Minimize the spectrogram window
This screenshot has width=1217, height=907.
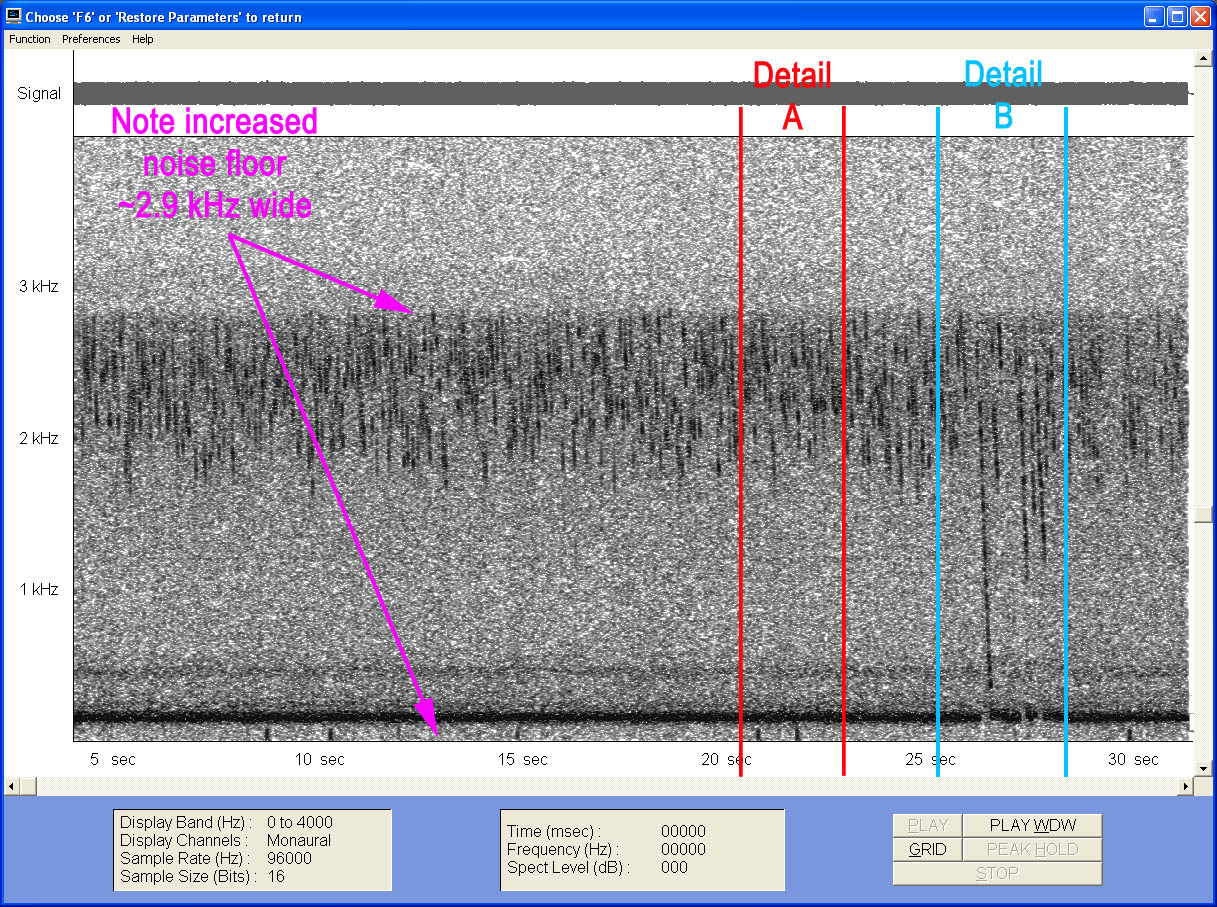point(1155,16)
